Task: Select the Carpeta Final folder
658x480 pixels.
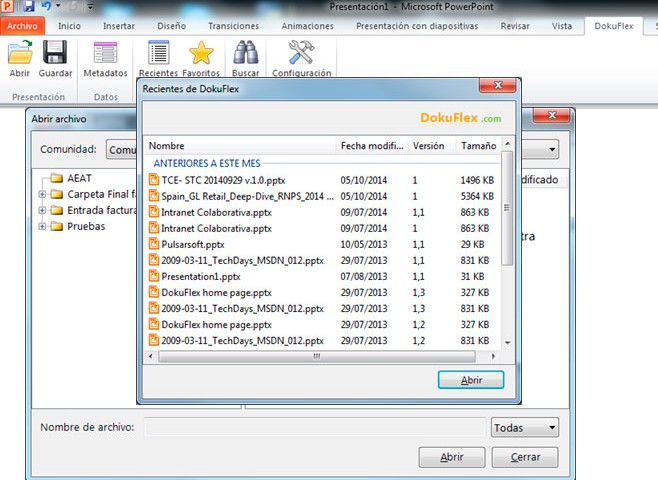Action: [x=94, y=194]
